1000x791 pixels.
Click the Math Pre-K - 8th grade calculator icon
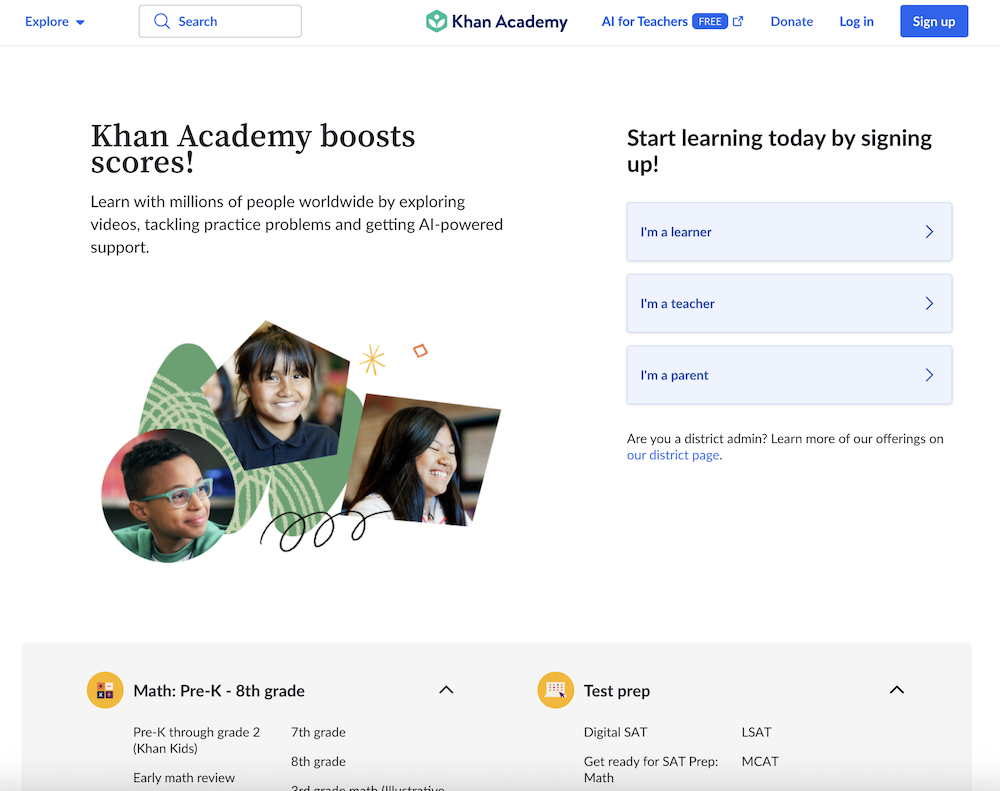(105, 690)
